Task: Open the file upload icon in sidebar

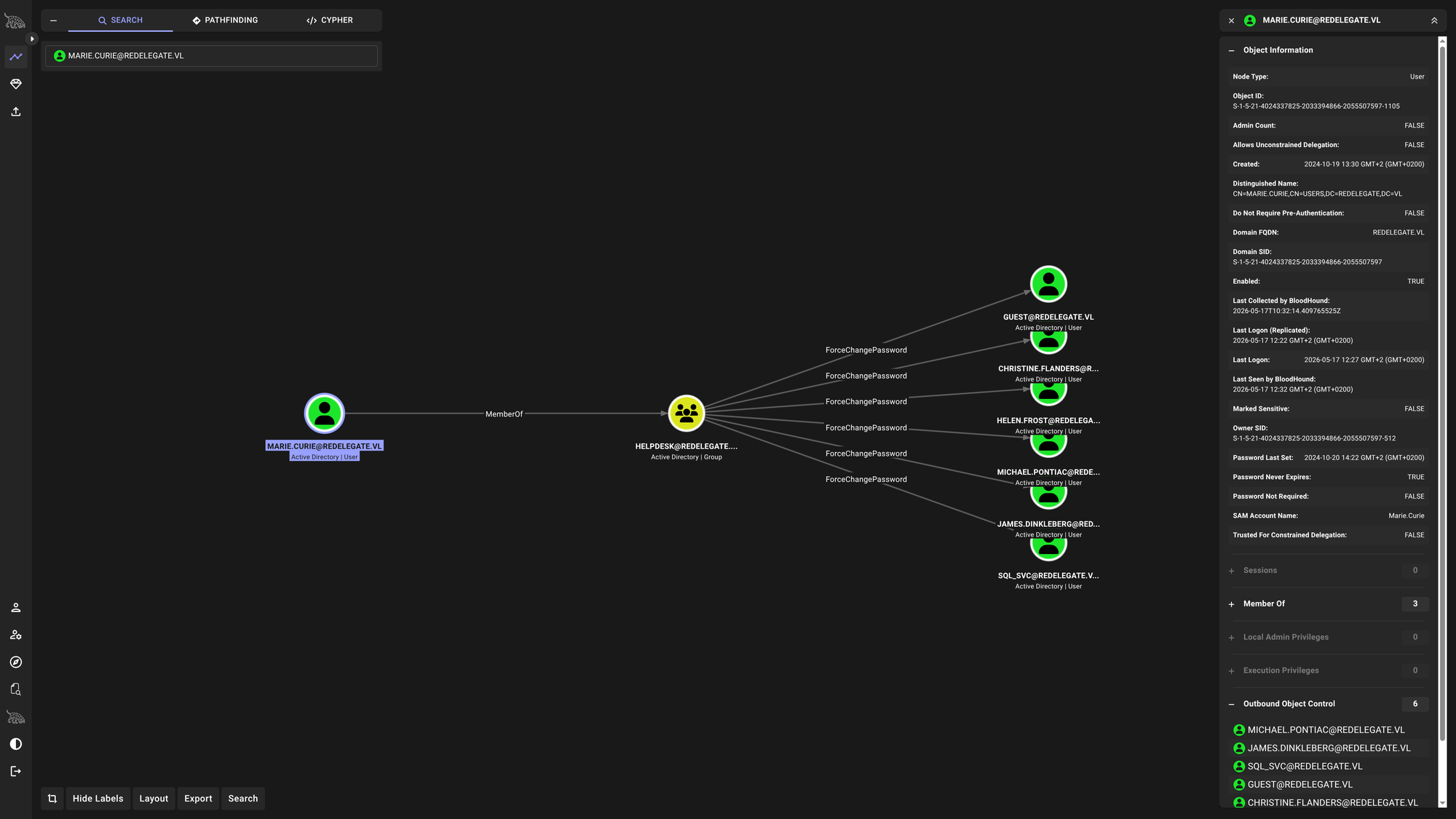Action: coord(16,111)
